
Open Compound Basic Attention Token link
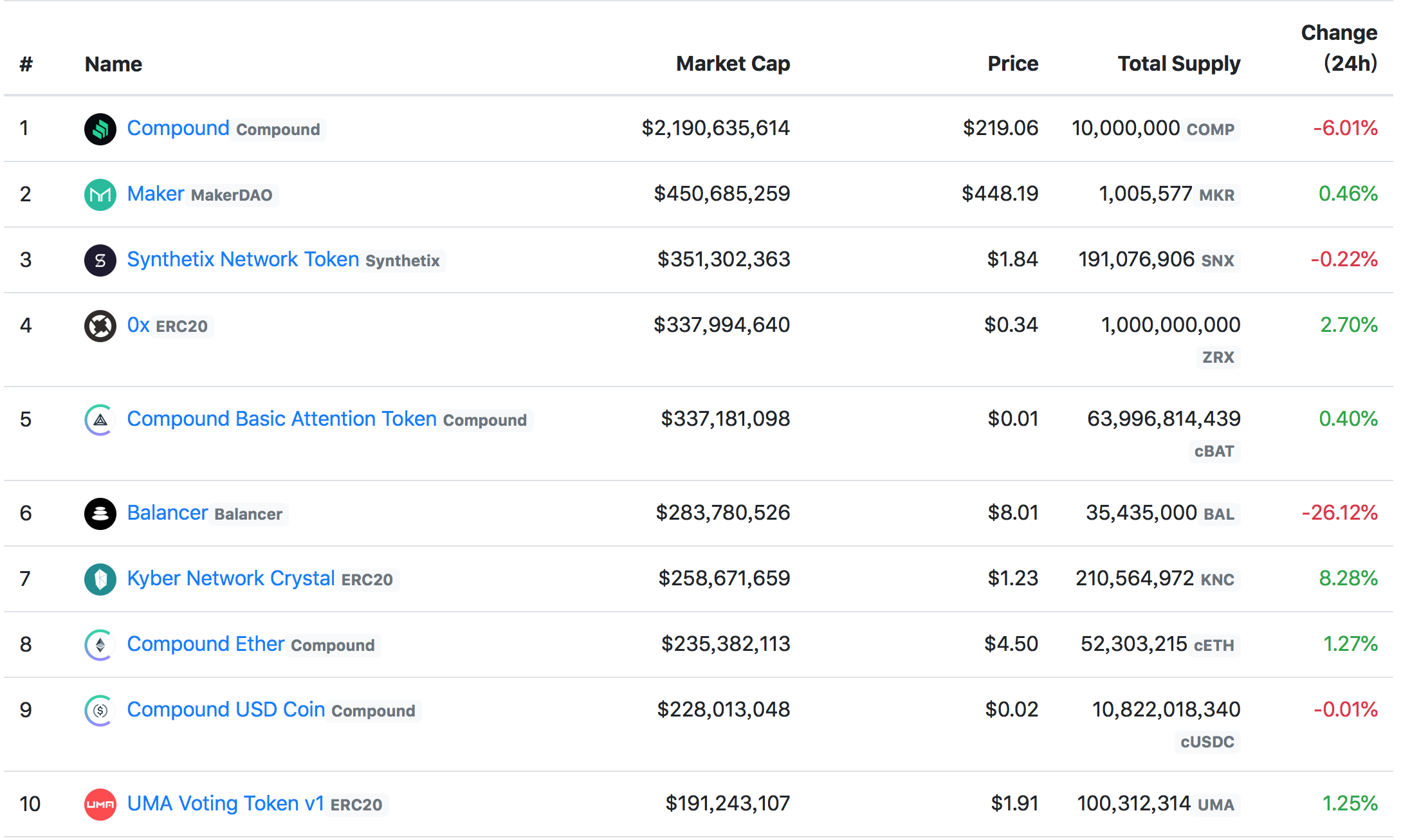[282, 419]
